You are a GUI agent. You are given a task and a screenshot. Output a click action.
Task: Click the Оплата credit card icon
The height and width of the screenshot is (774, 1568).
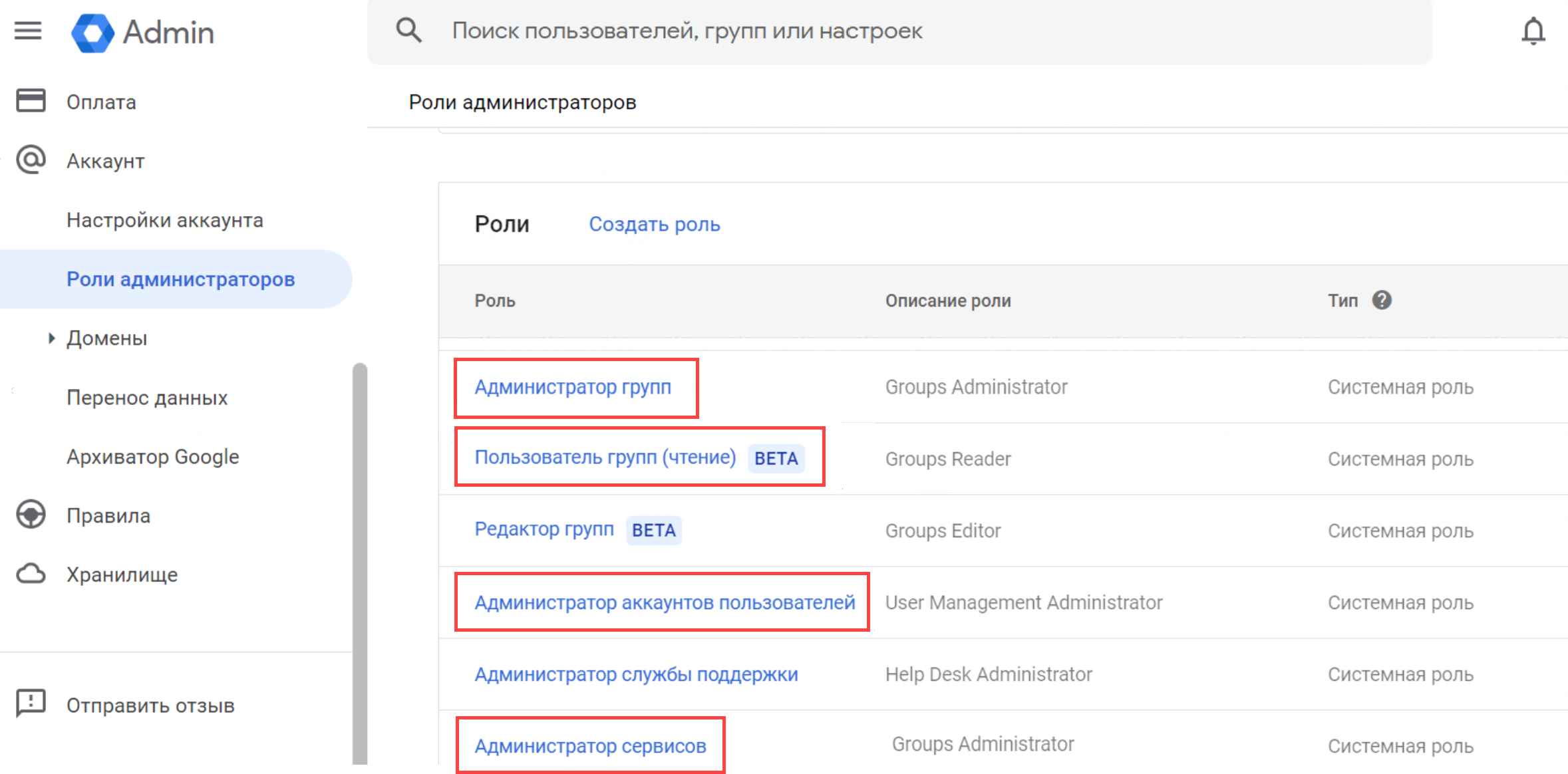31,101
